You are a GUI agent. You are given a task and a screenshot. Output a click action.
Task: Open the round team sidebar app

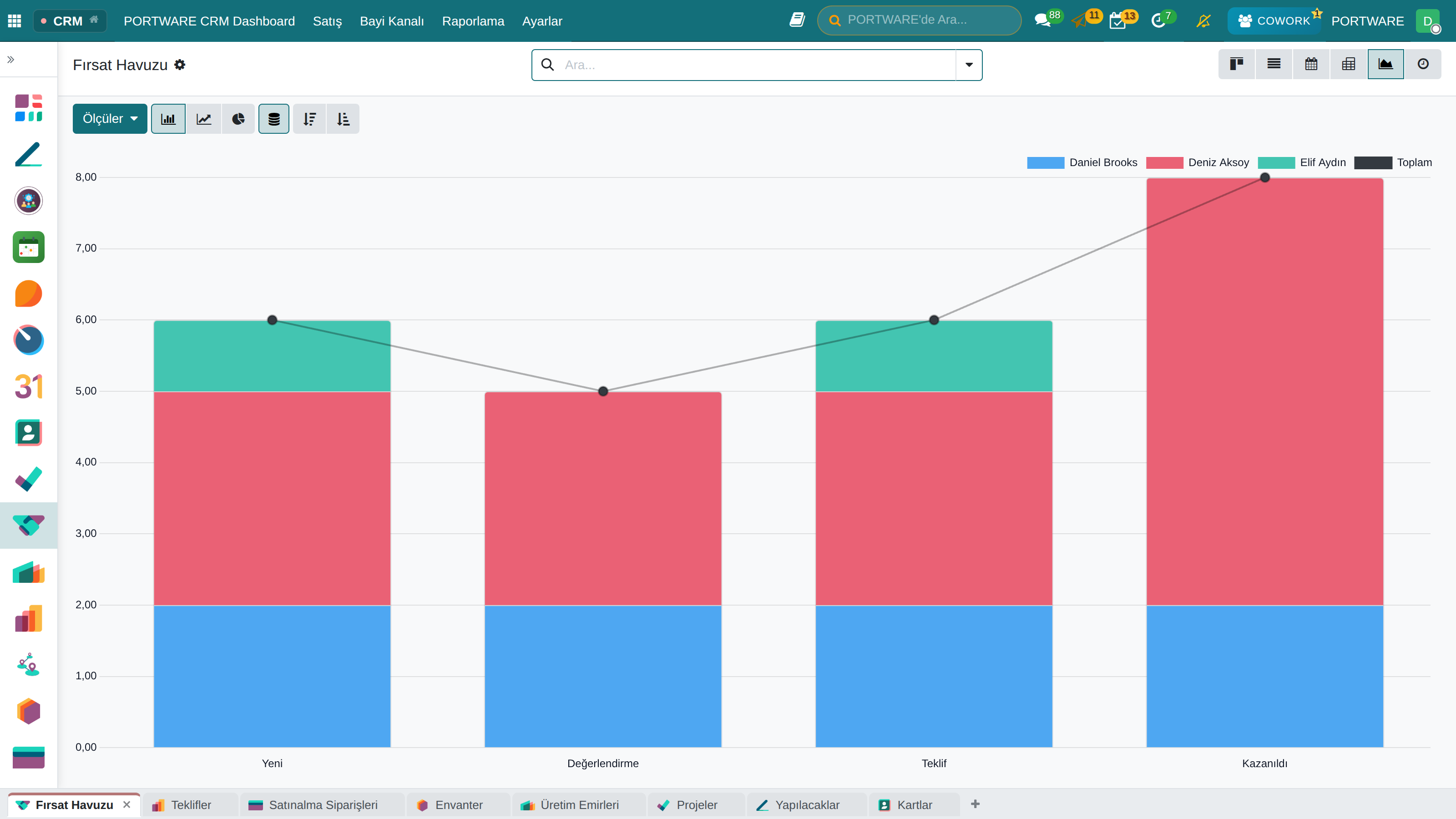[x=28, y=201]
